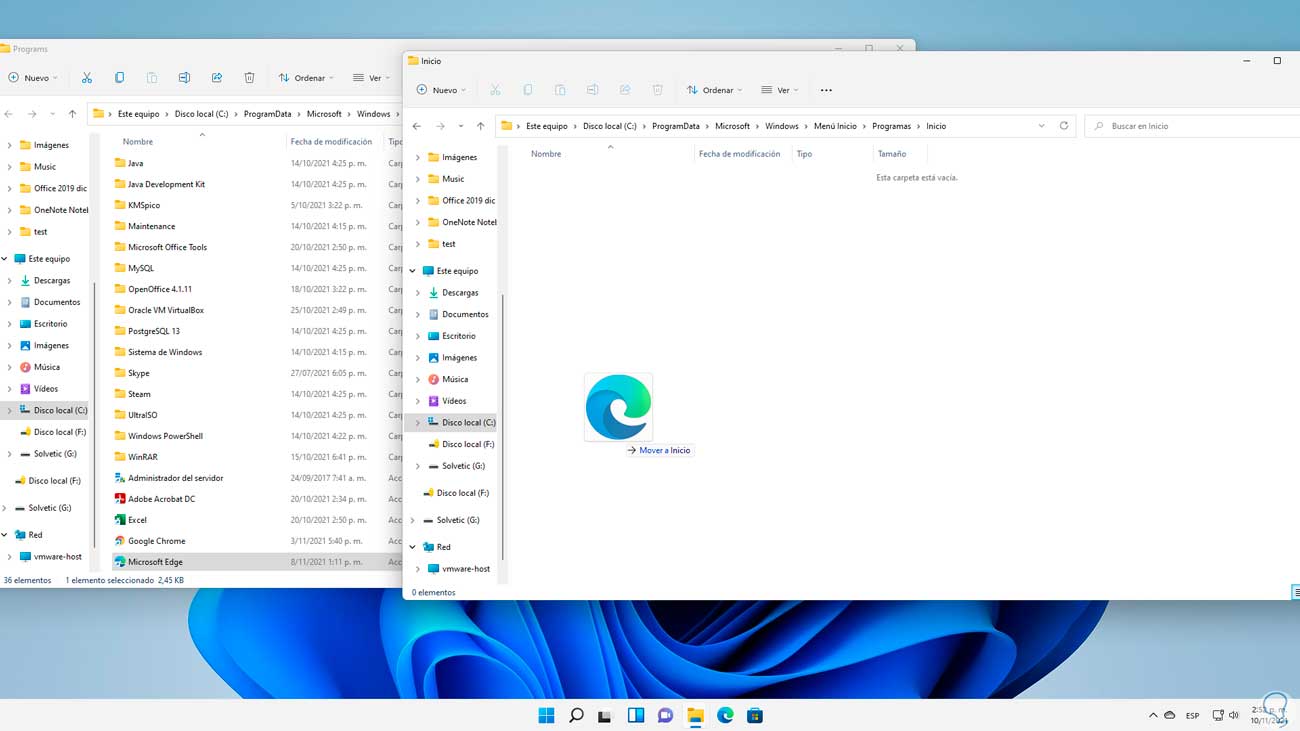Open the Nuevo dropdown in the Inicio window

pos(441,90)
